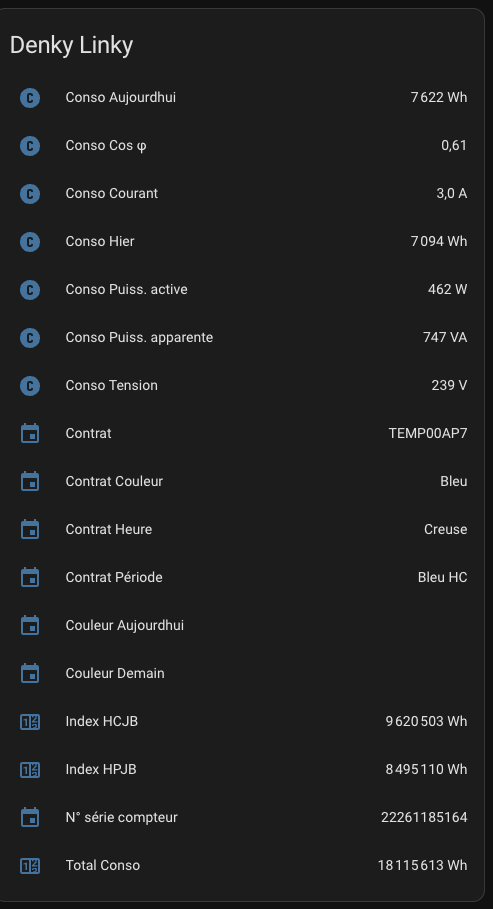The width and height of the screenshot is (493, 909).
Task: Click the Contrat Couleur calendar icon
Action: 30,482
